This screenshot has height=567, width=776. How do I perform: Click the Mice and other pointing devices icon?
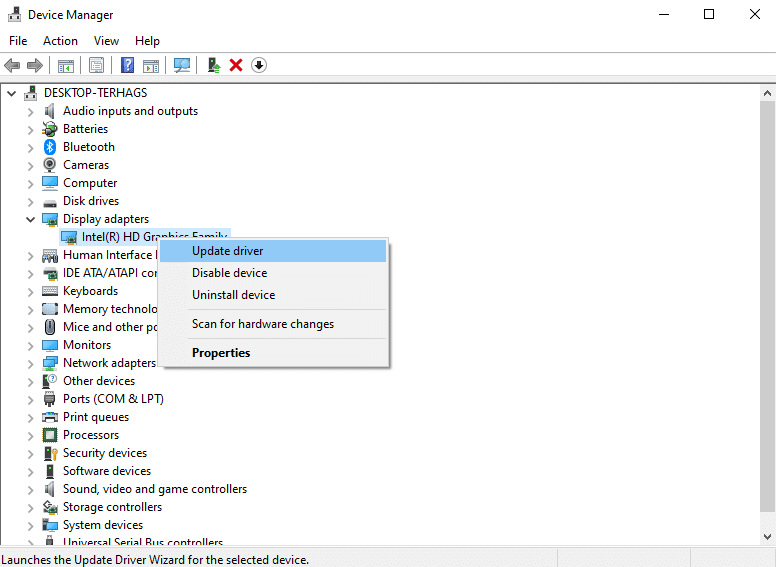click(49, 327)
